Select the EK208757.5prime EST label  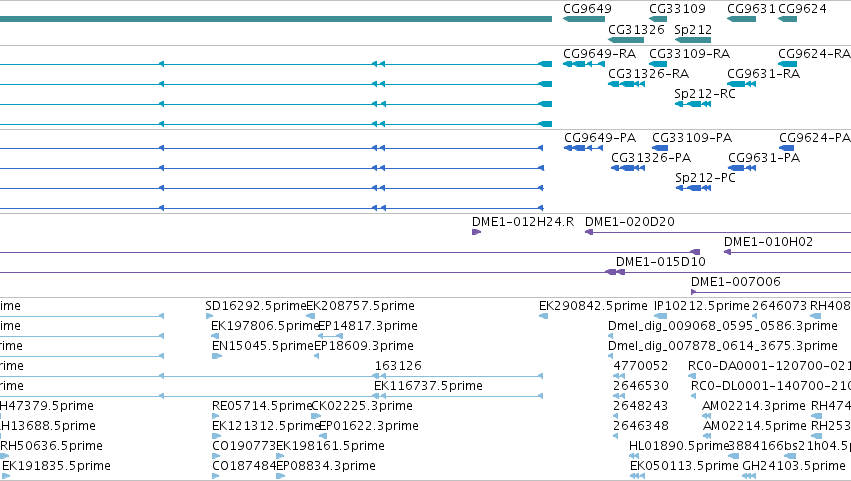(x=360, y=306)
